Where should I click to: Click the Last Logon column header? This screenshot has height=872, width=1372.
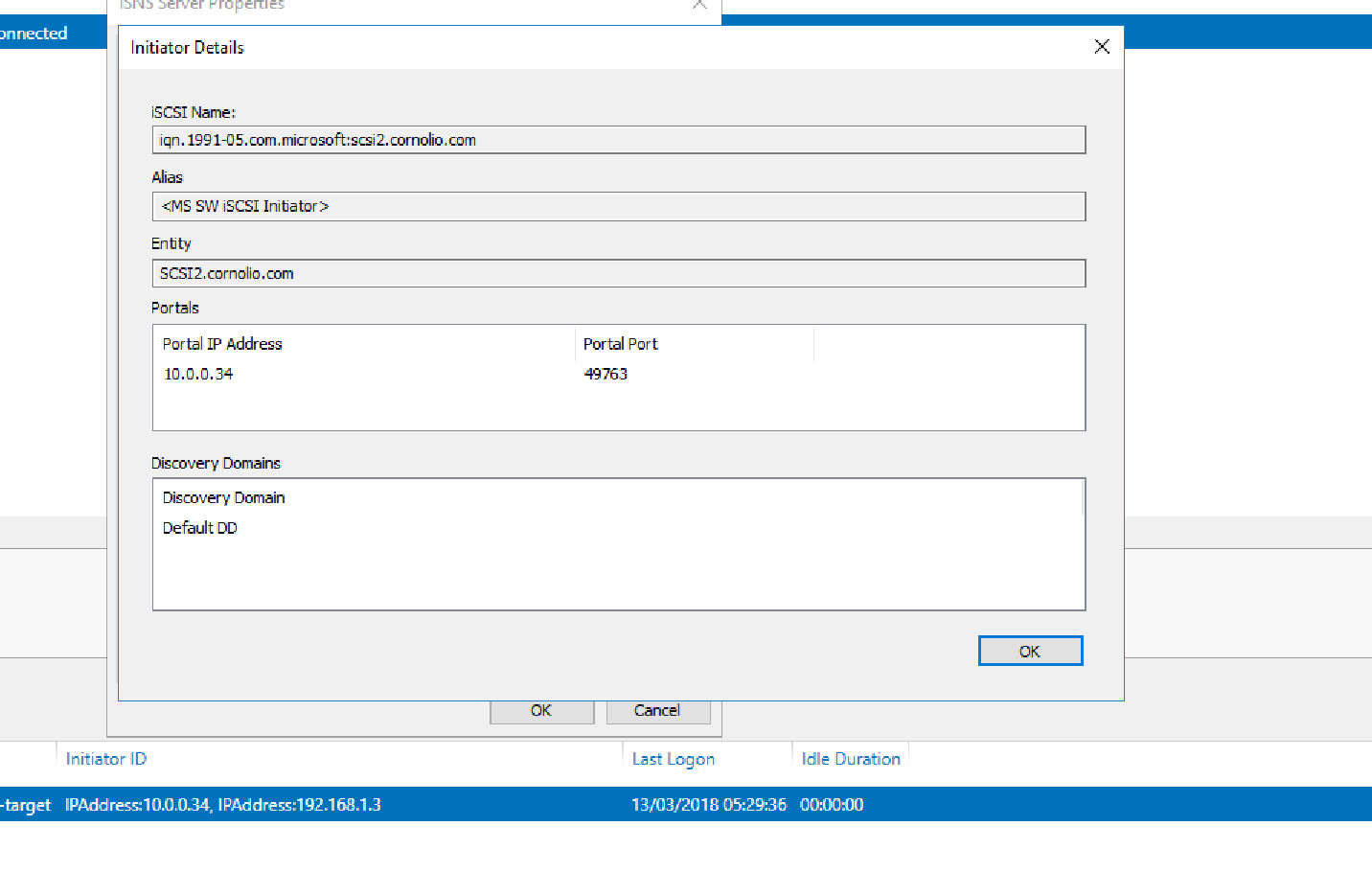pyautogui.click(x=673, y=758)
